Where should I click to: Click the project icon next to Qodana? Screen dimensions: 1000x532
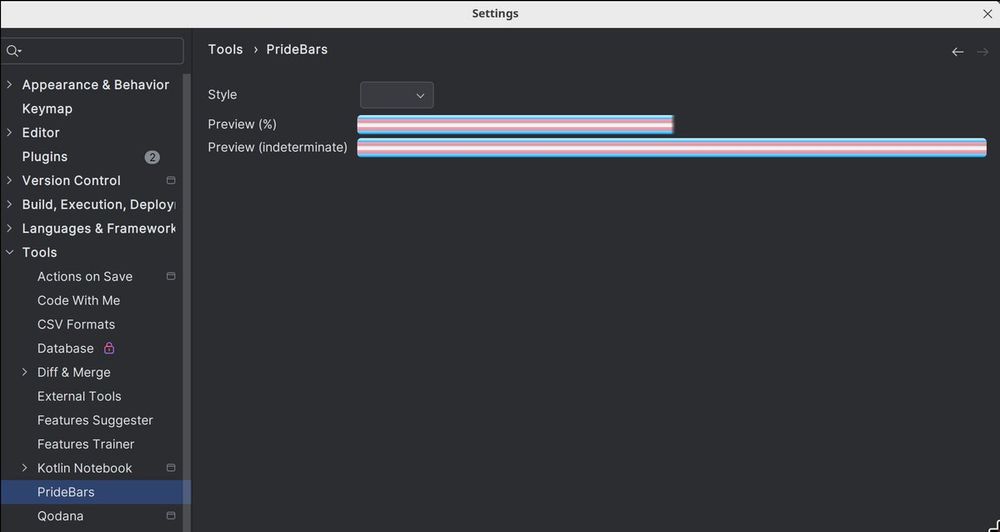[x=171, y=516]
